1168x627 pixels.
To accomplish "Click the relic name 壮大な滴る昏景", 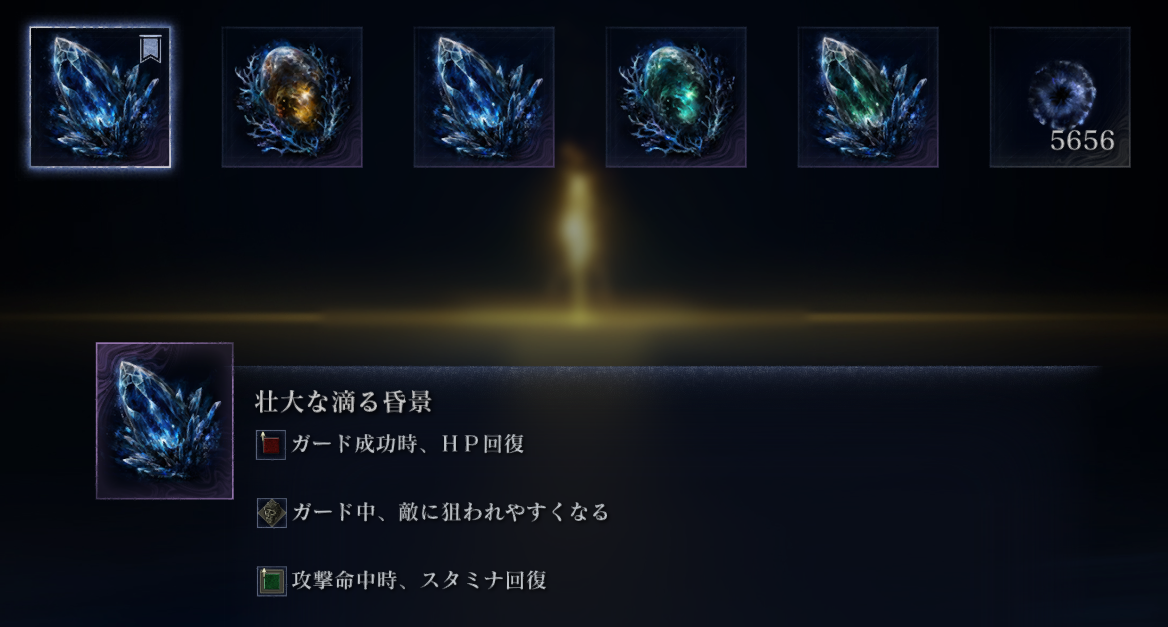I will [x=343, y=402].
